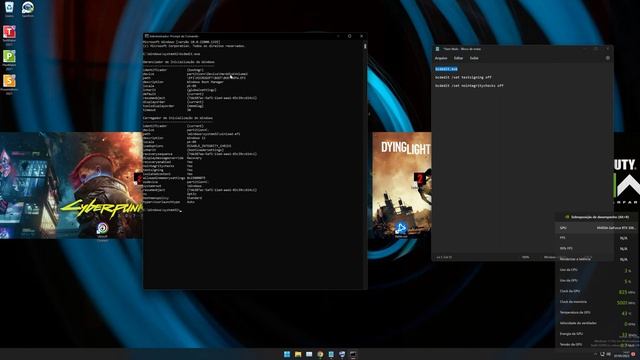Click the red notification icon in system tray
640x360 pixels.
pyautogui.click(x=633, y=354)
